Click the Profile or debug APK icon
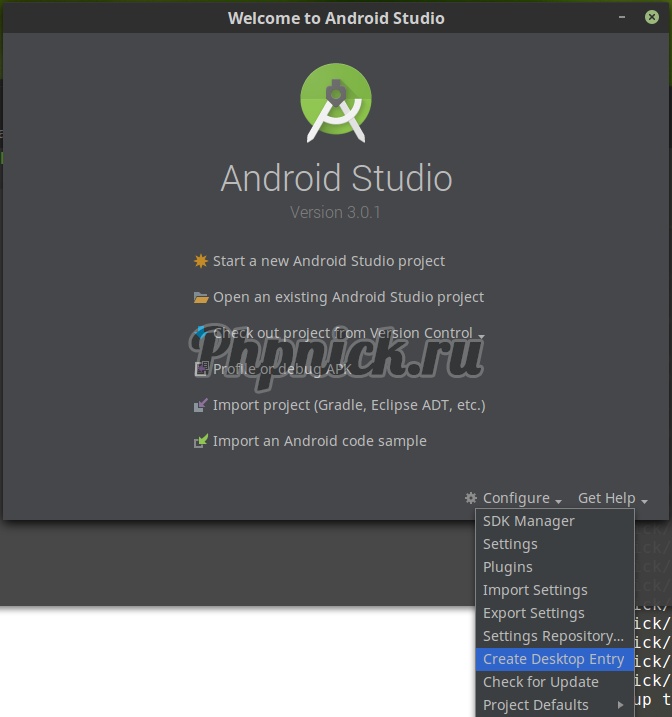The width and height of the screenshot is (672, 717). [200, 369]
